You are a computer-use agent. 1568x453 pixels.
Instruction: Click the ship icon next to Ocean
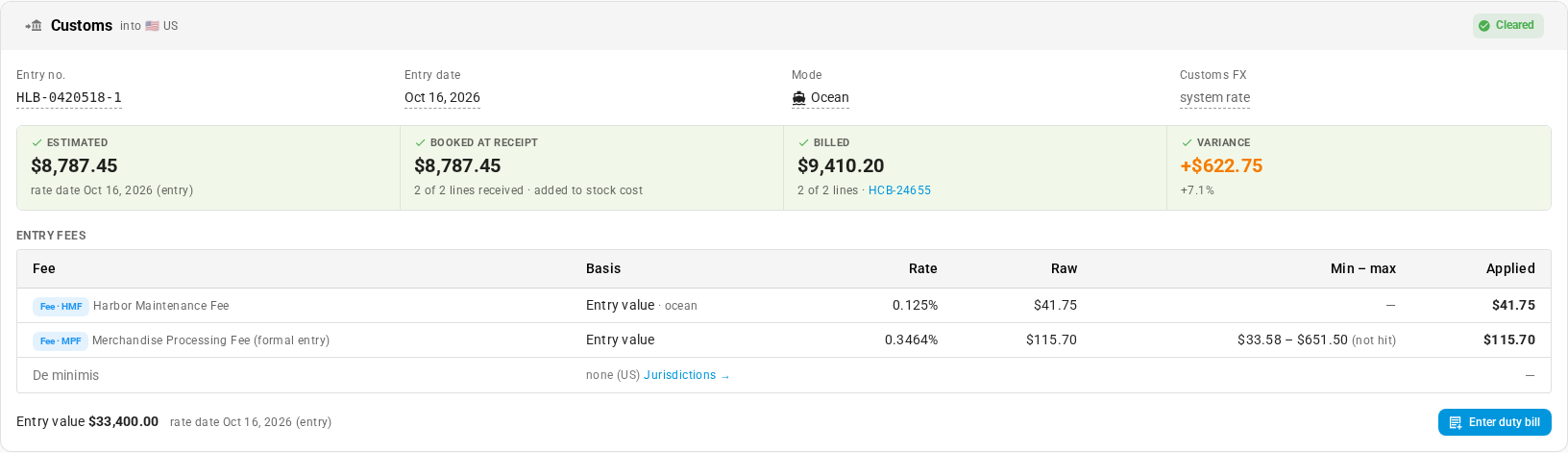[x=798, y=98]
